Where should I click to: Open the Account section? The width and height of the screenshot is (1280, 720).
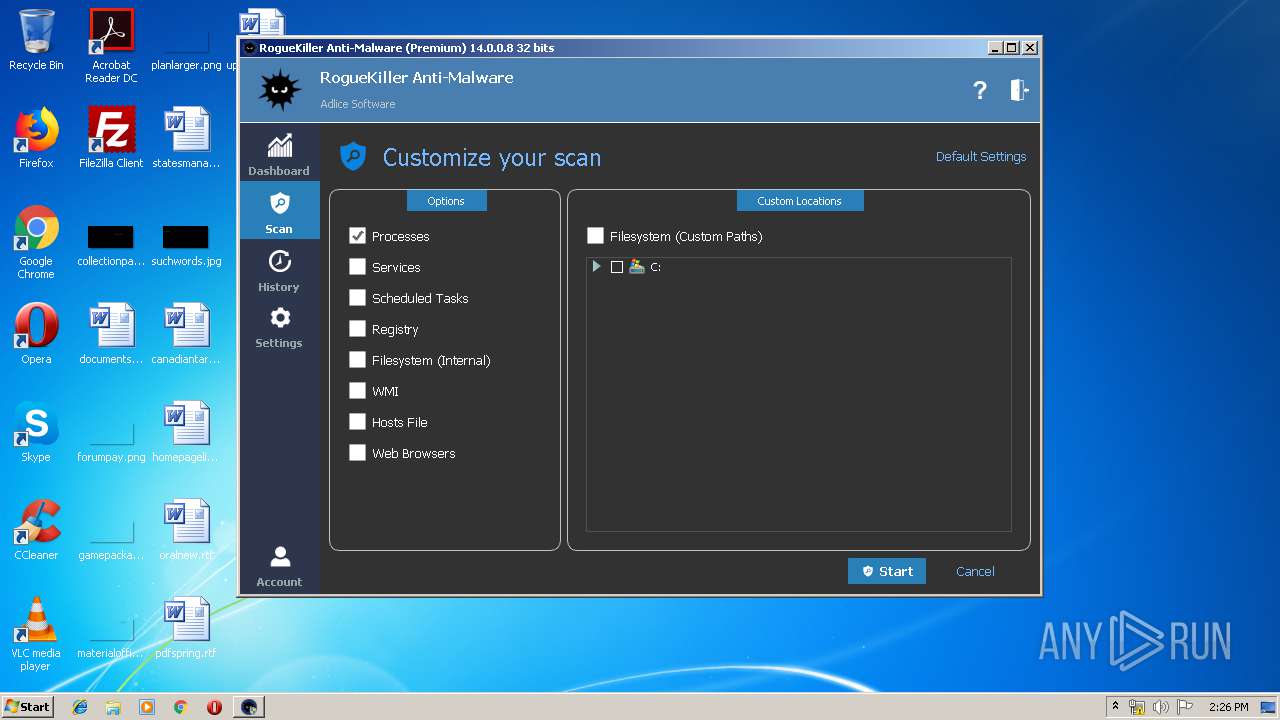[279, 566]
